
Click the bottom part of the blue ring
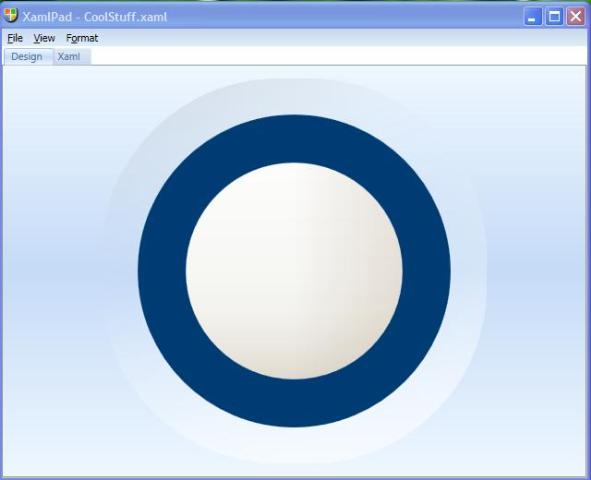point(294,403)
